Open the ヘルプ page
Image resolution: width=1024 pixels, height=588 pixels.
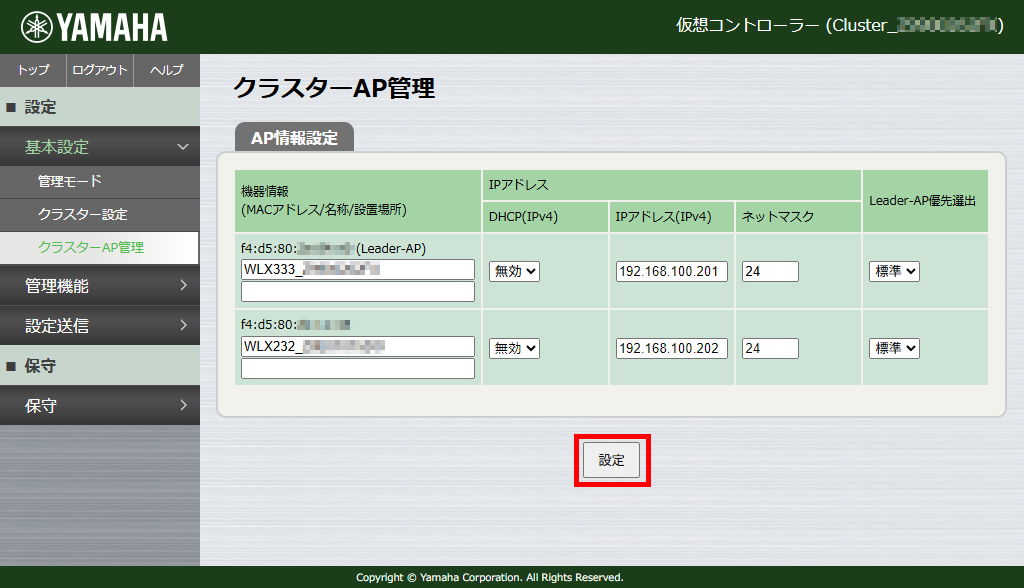pos(167,70)
